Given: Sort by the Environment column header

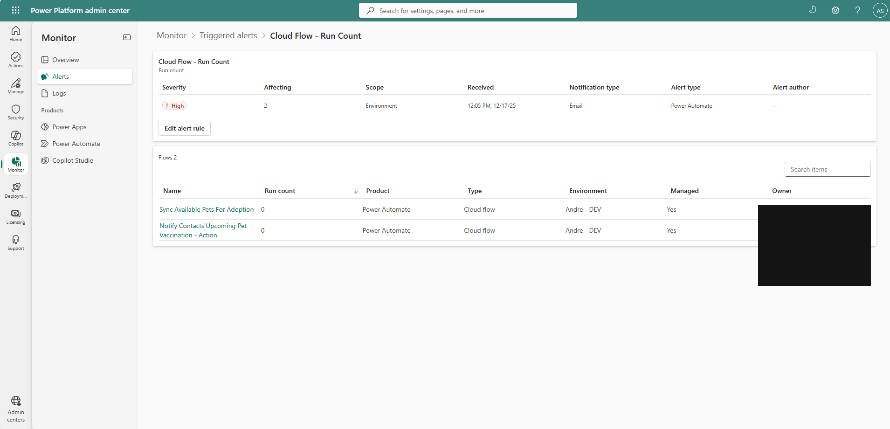Looking at the screenshot, I should (x=588, y=191).
